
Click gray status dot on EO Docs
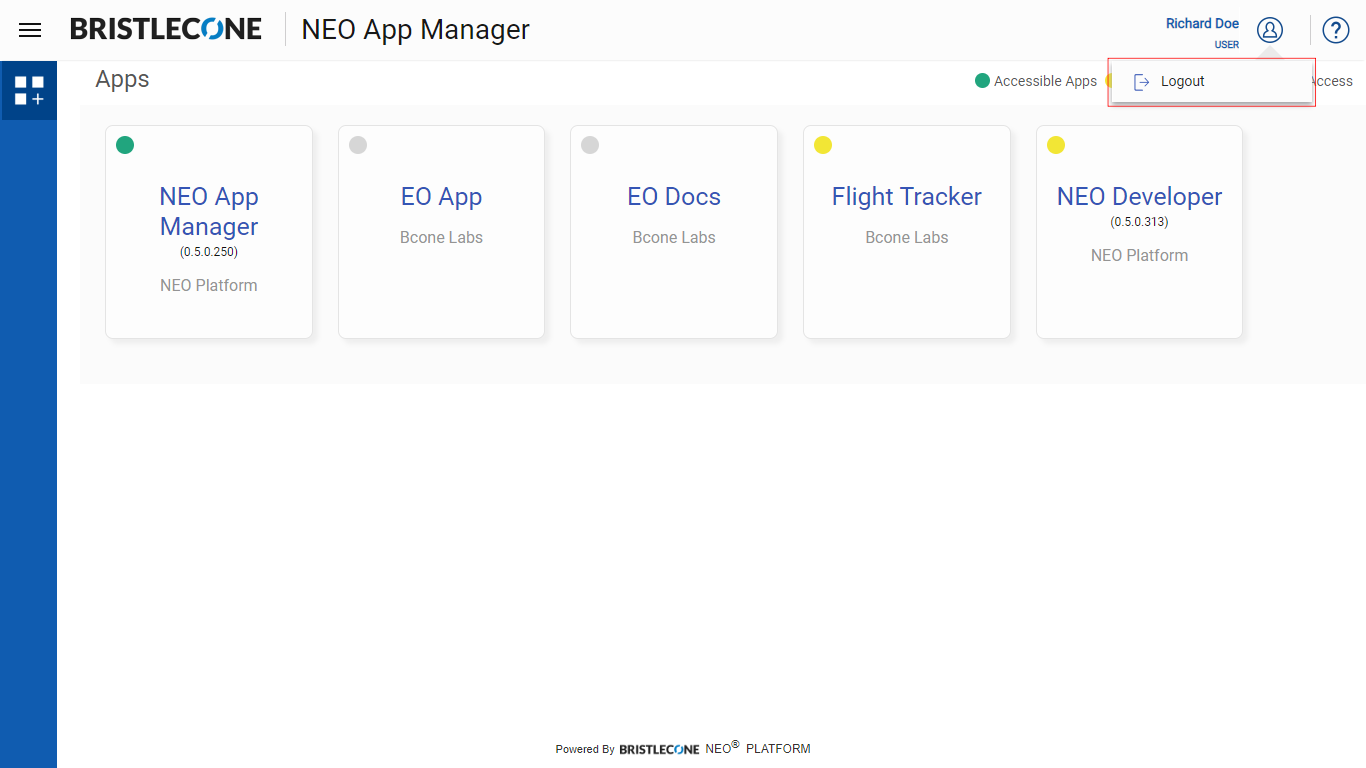point(590,145)
